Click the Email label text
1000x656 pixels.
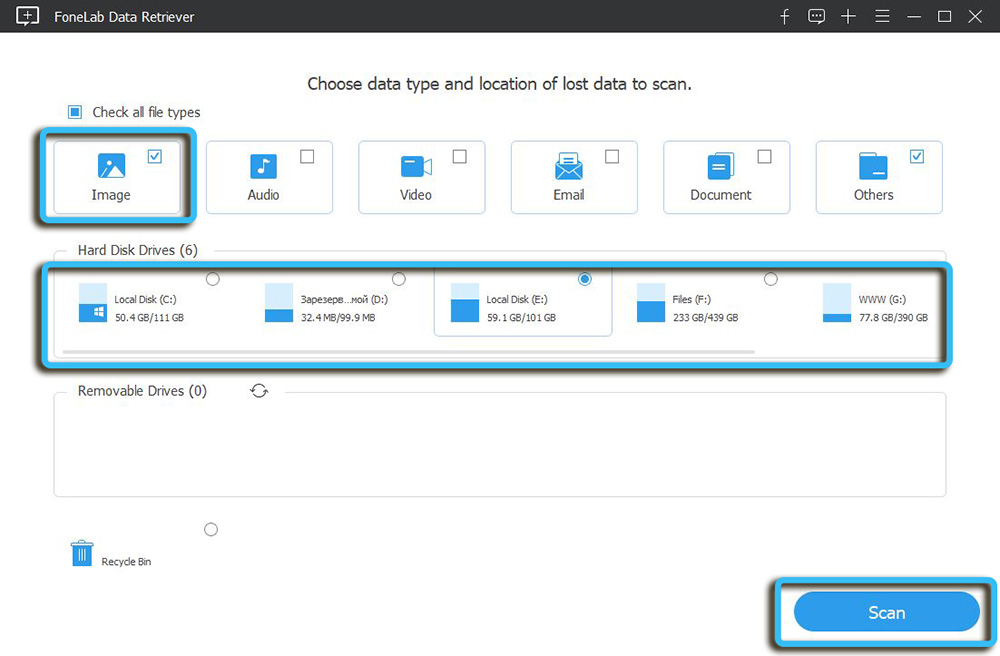tap(568, 195)
